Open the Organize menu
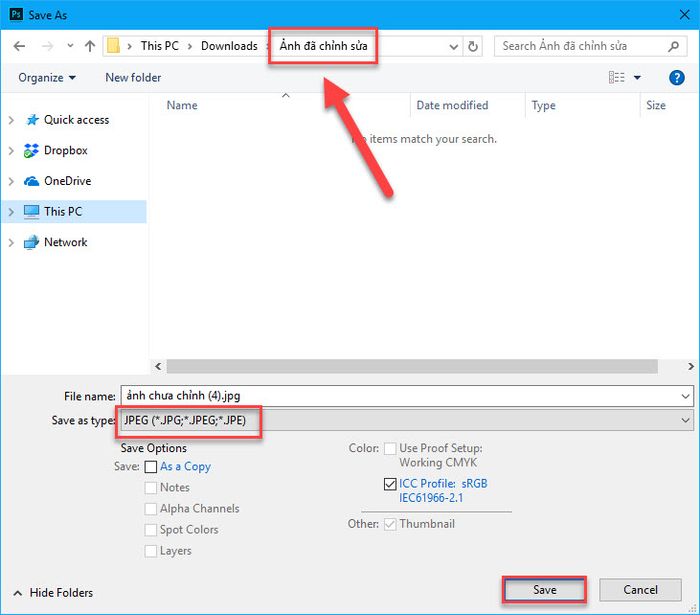This screenshot has height=615, width=700. click(x=46, y=78)
